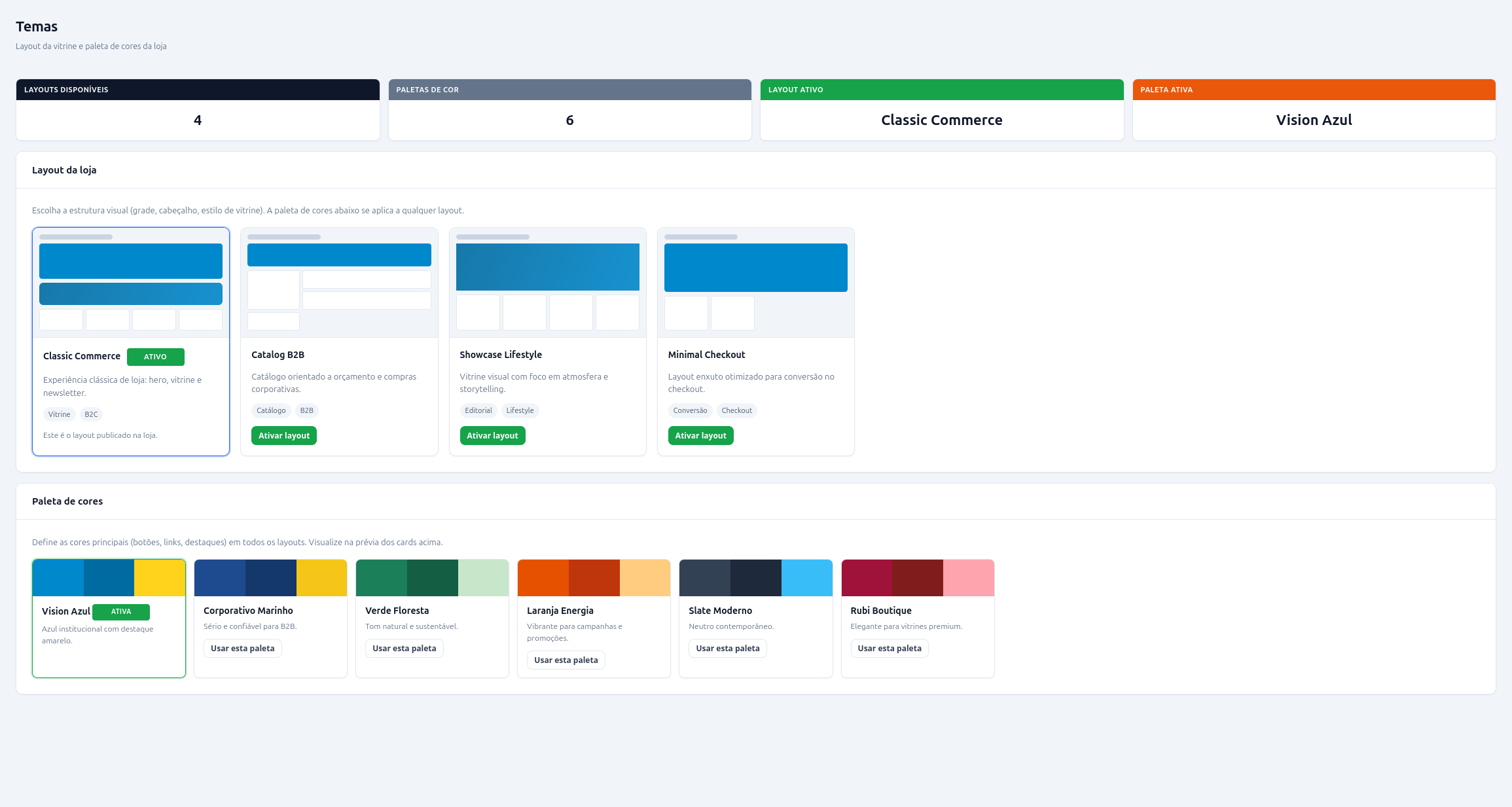Click the Laranja Energia color swatch strip

tap(594, 578)
